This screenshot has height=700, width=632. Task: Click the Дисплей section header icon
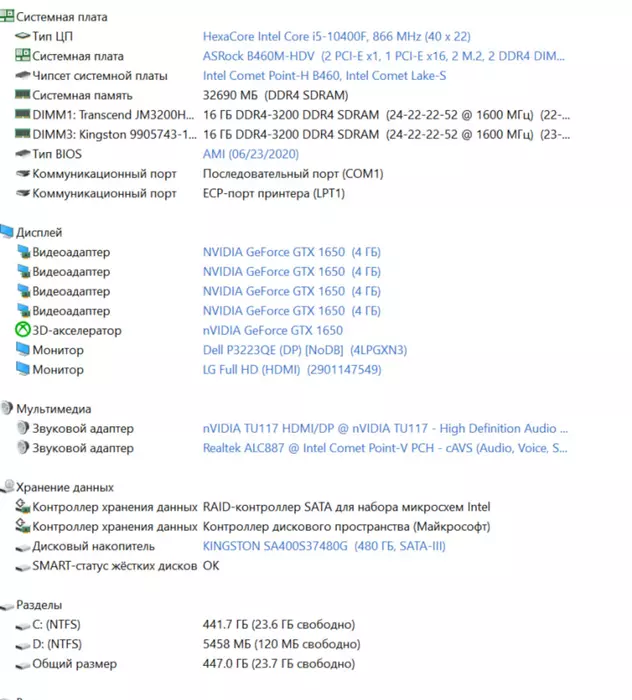click(x=7, y=231)
